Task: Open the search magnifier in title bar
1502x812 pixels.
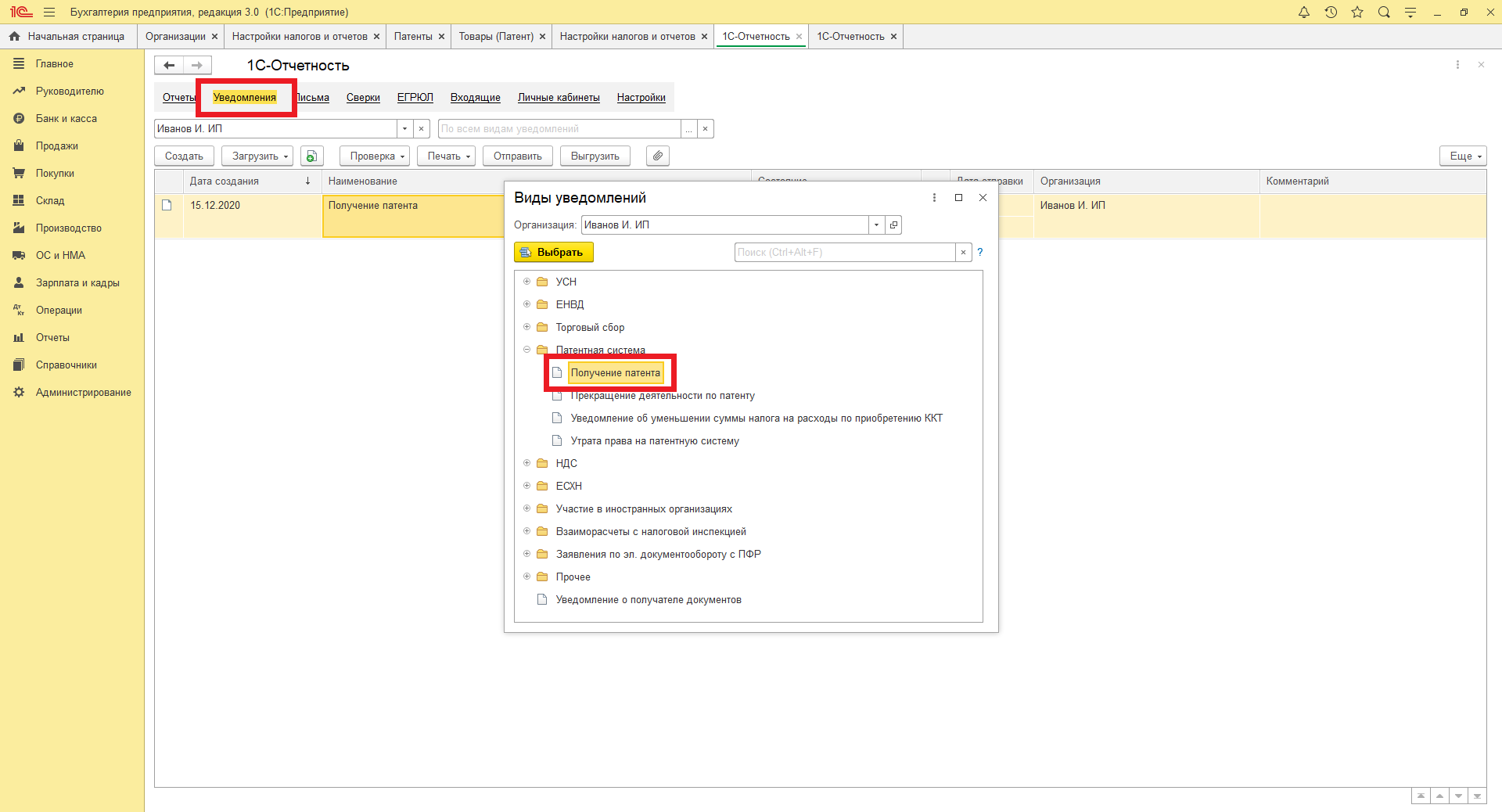Action: (x=1384, y=13)
